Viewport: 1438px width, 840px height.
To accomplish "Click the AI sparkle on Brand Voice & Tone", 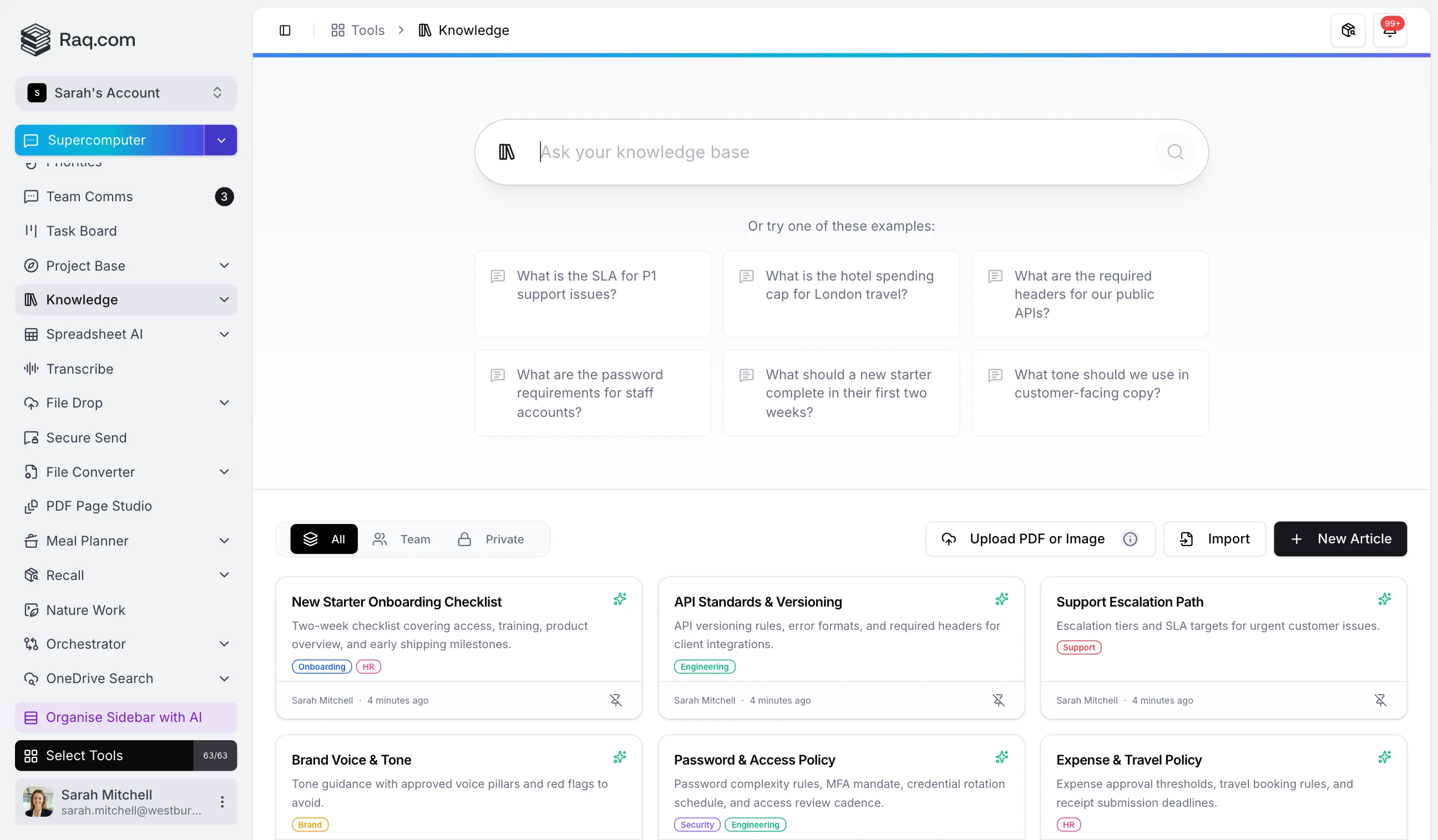I will (620, 757).
